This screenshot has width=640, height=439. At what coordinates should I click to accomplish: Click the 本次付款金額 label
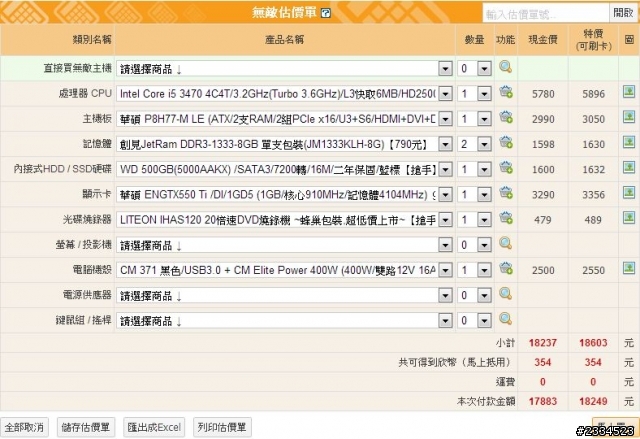486,401
